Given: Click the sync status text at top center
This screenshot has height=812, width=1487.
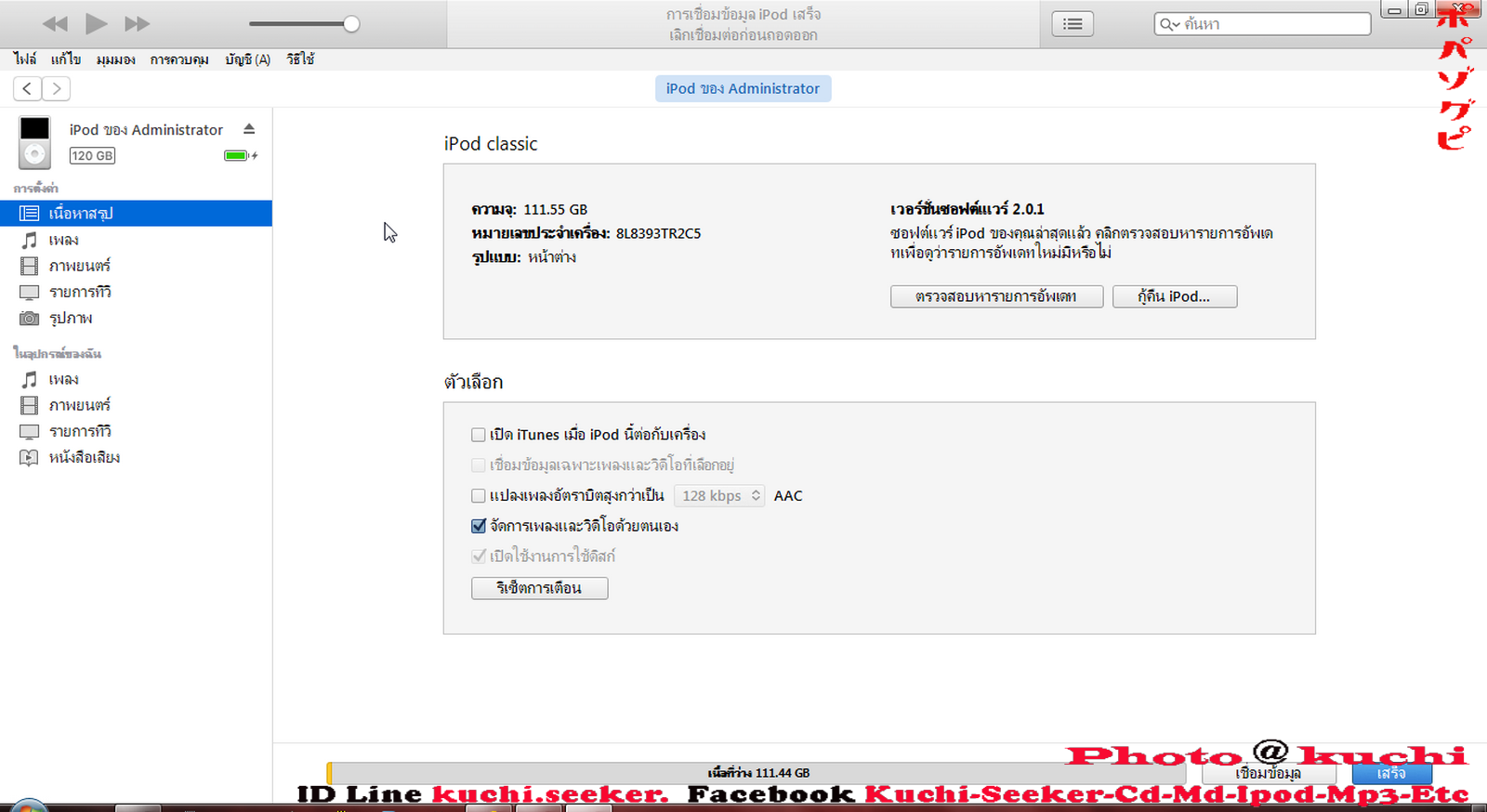Looking at the screenshot, I should [x=743, y=25].
